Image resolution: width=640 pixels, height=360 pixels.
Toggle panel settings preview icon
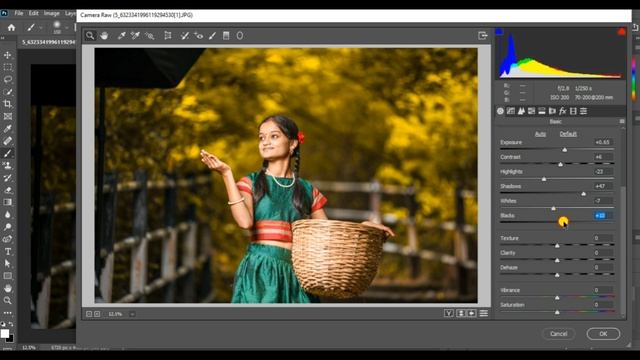484,313
